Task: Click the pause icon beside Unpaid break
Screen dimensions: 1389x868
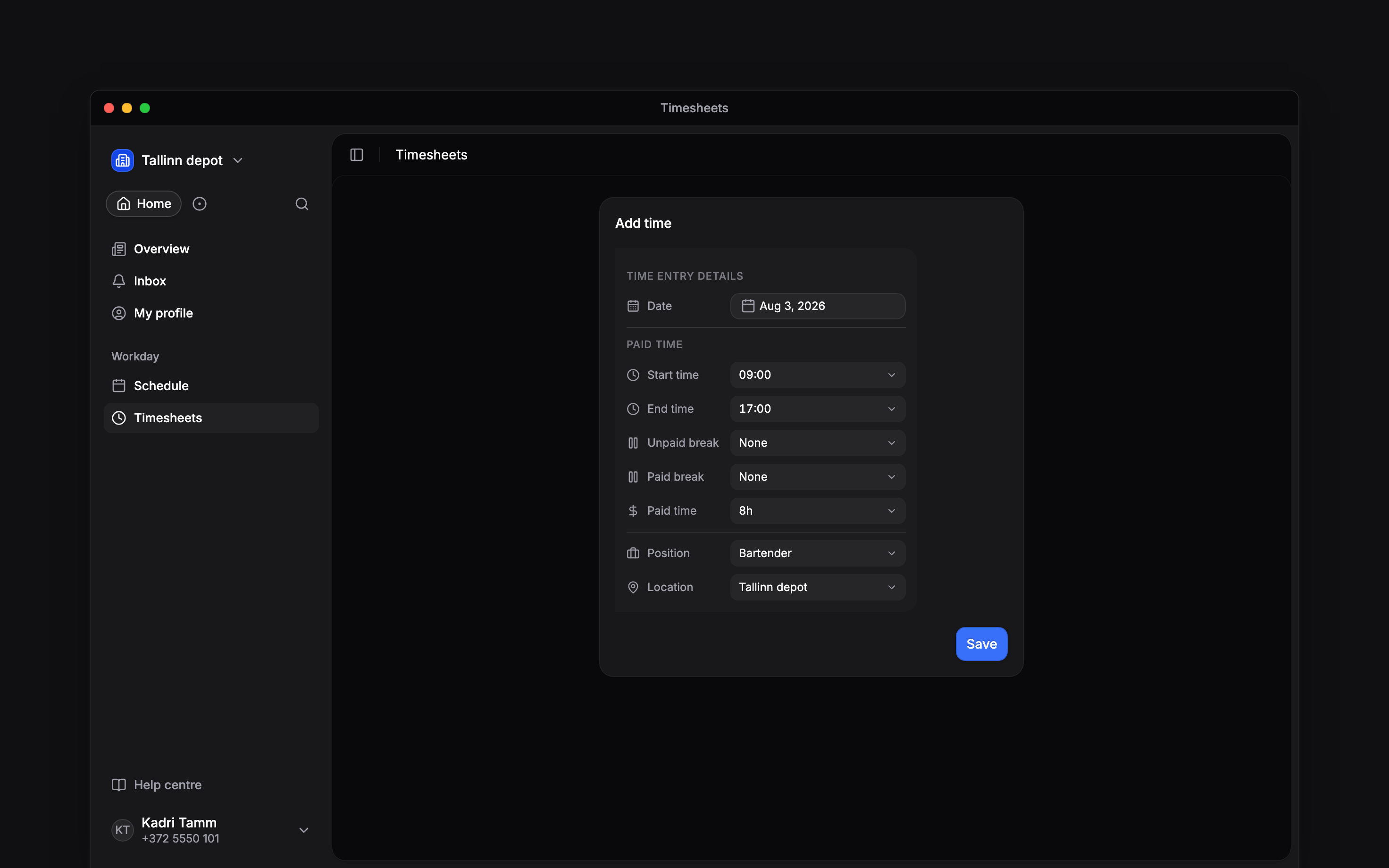Action: point(633,442)
